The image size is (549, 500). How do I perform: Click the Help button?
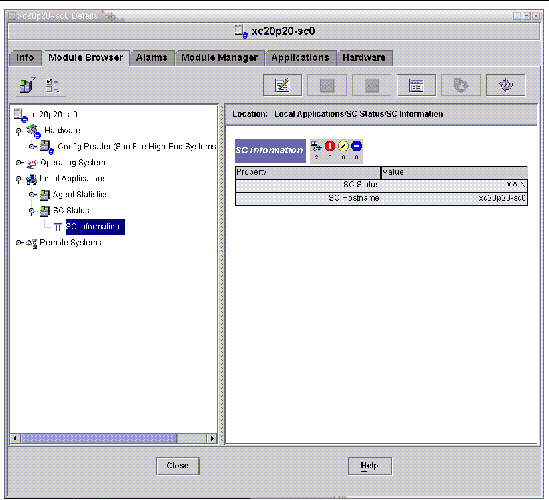tap(370, 466)
